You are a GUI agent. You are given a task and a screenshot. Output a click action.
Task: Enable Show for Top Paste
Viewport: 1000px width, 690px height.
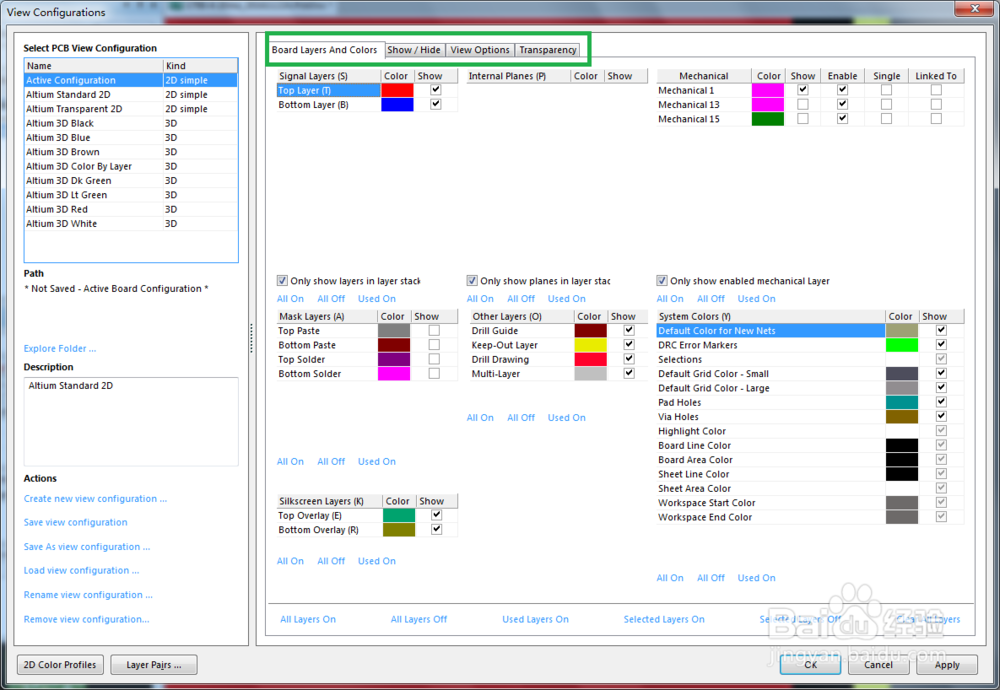434,330
